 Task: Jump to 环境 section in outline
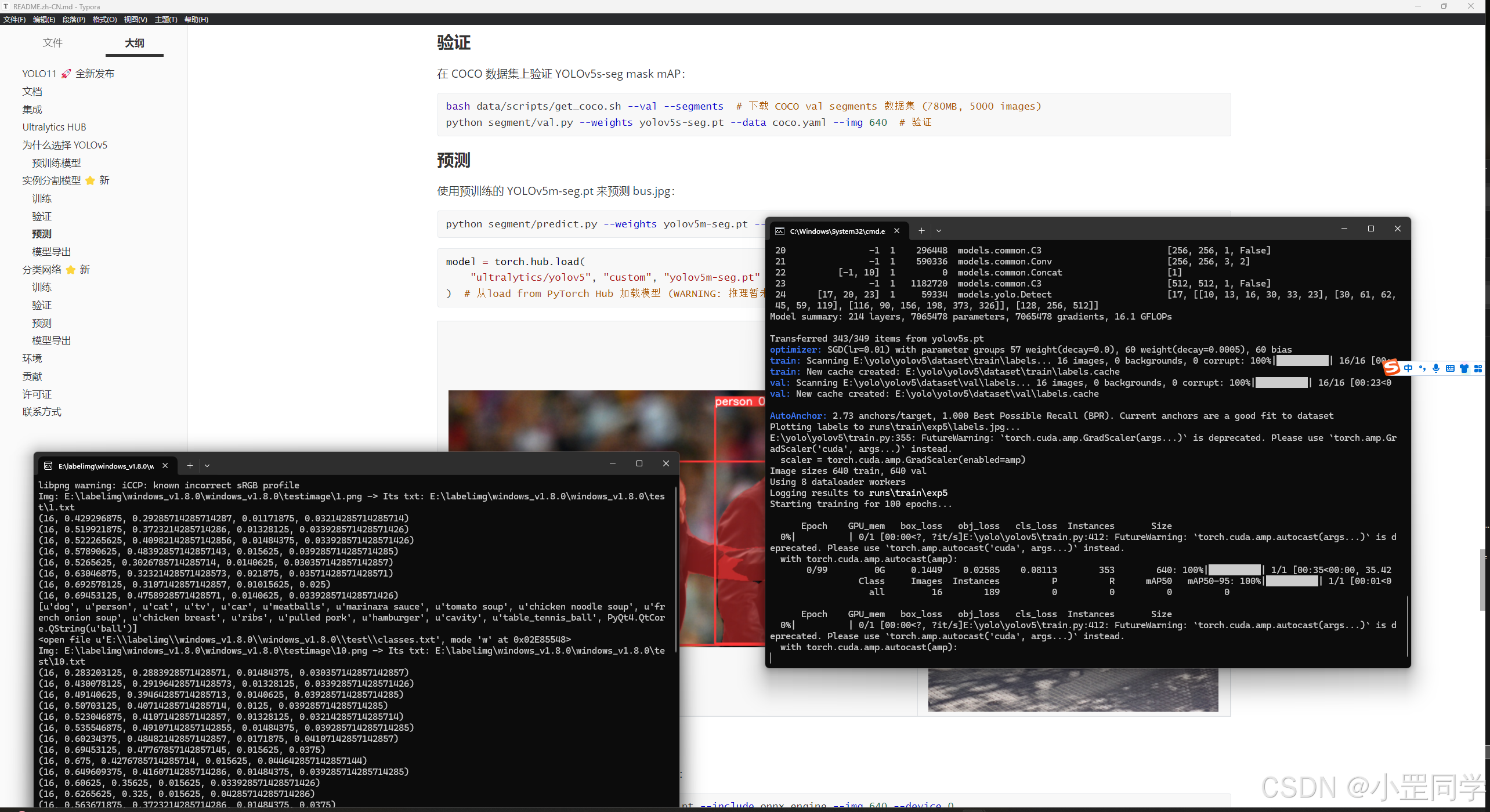click(32, 358)
